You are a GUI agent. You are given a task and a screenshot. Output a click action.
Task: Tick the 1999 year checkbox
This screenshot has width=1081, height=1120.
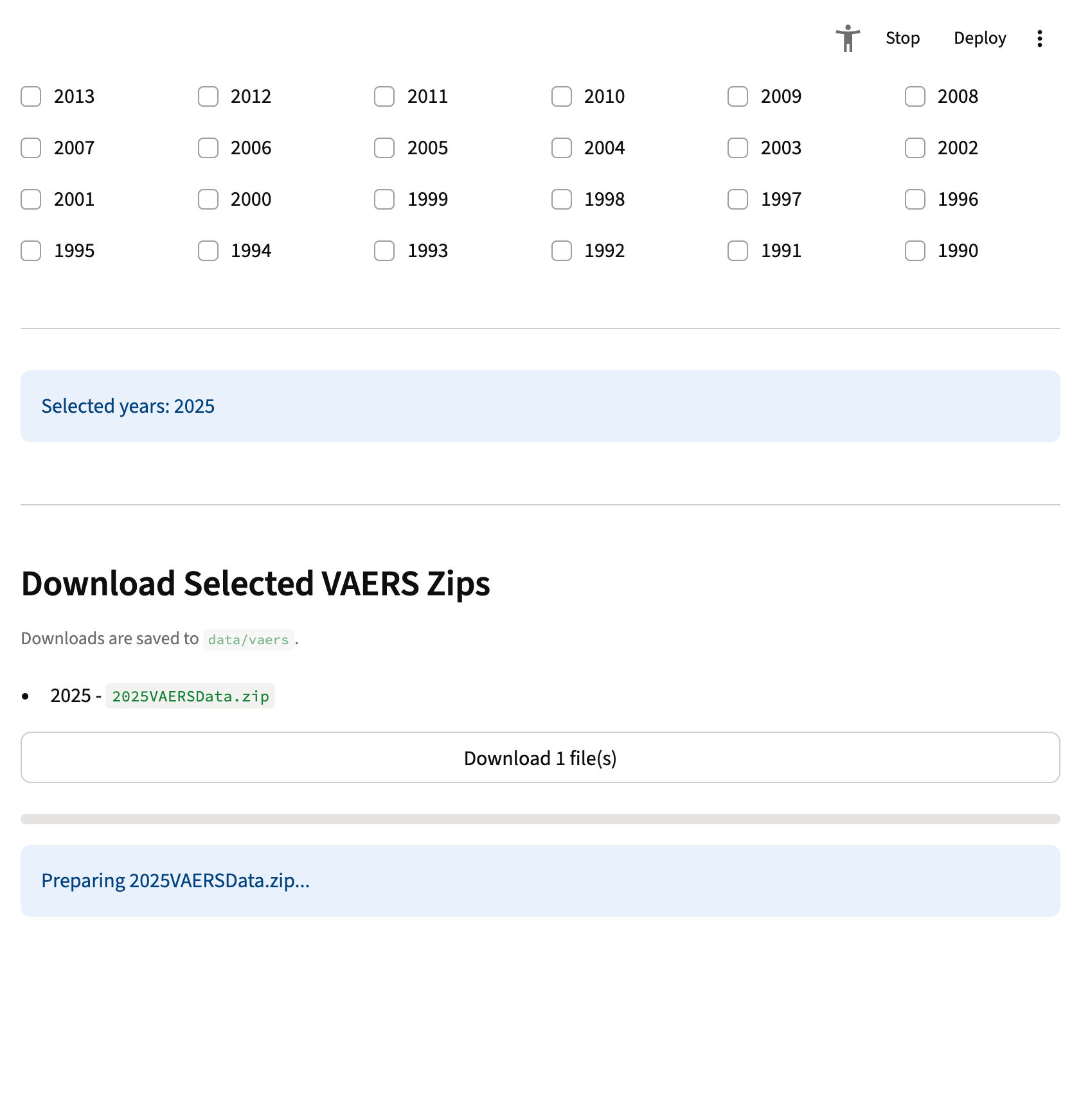coord(384,199)
